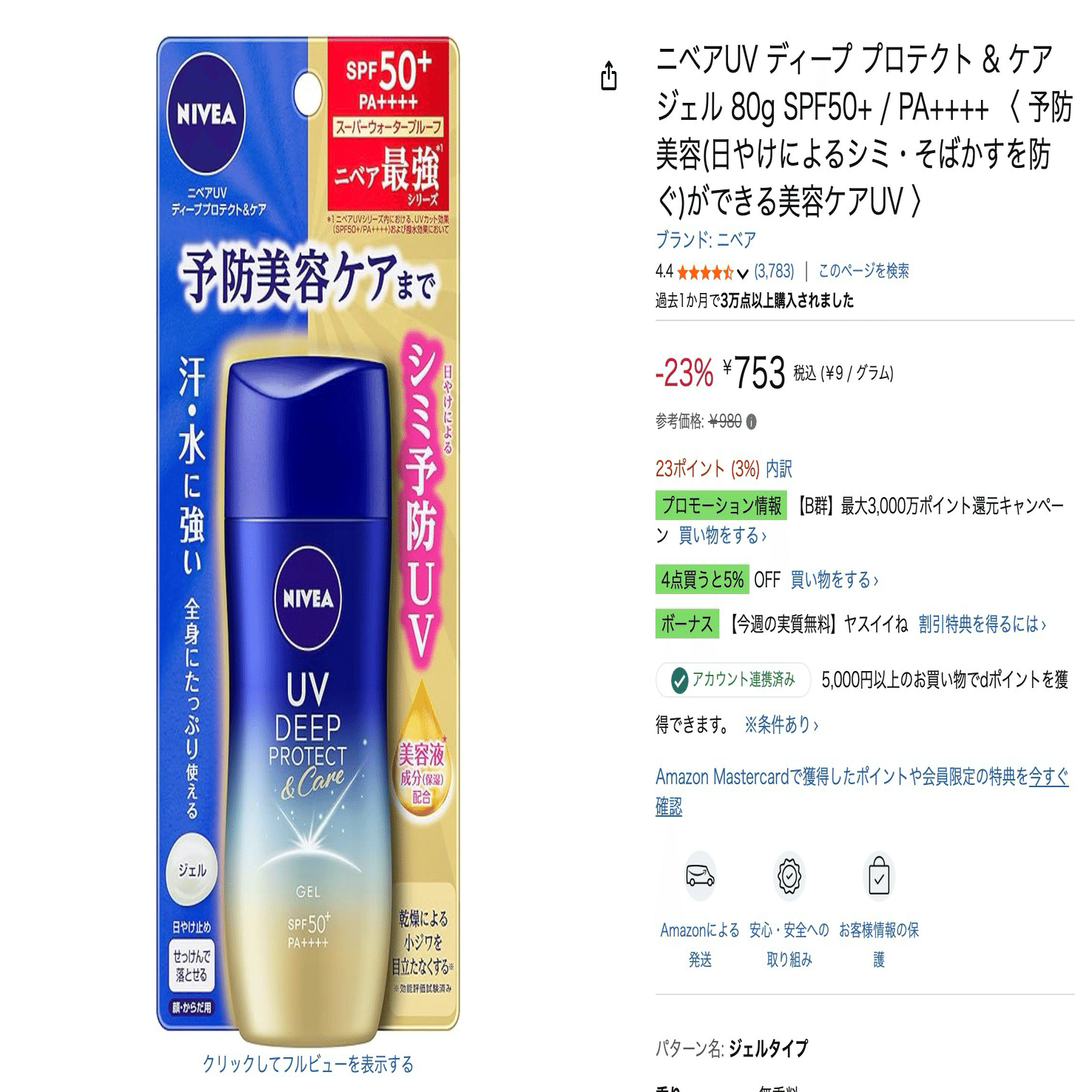Click クリックしてフルビューを表示する under image
1092x1092 pixels.
coord(309,1064)
